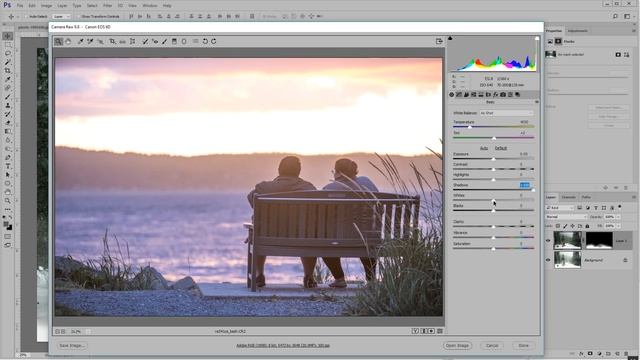This screenshot has height=360, width=640.
Task: Select the Camera Raw Zoom tool
Action: [58, 41]
